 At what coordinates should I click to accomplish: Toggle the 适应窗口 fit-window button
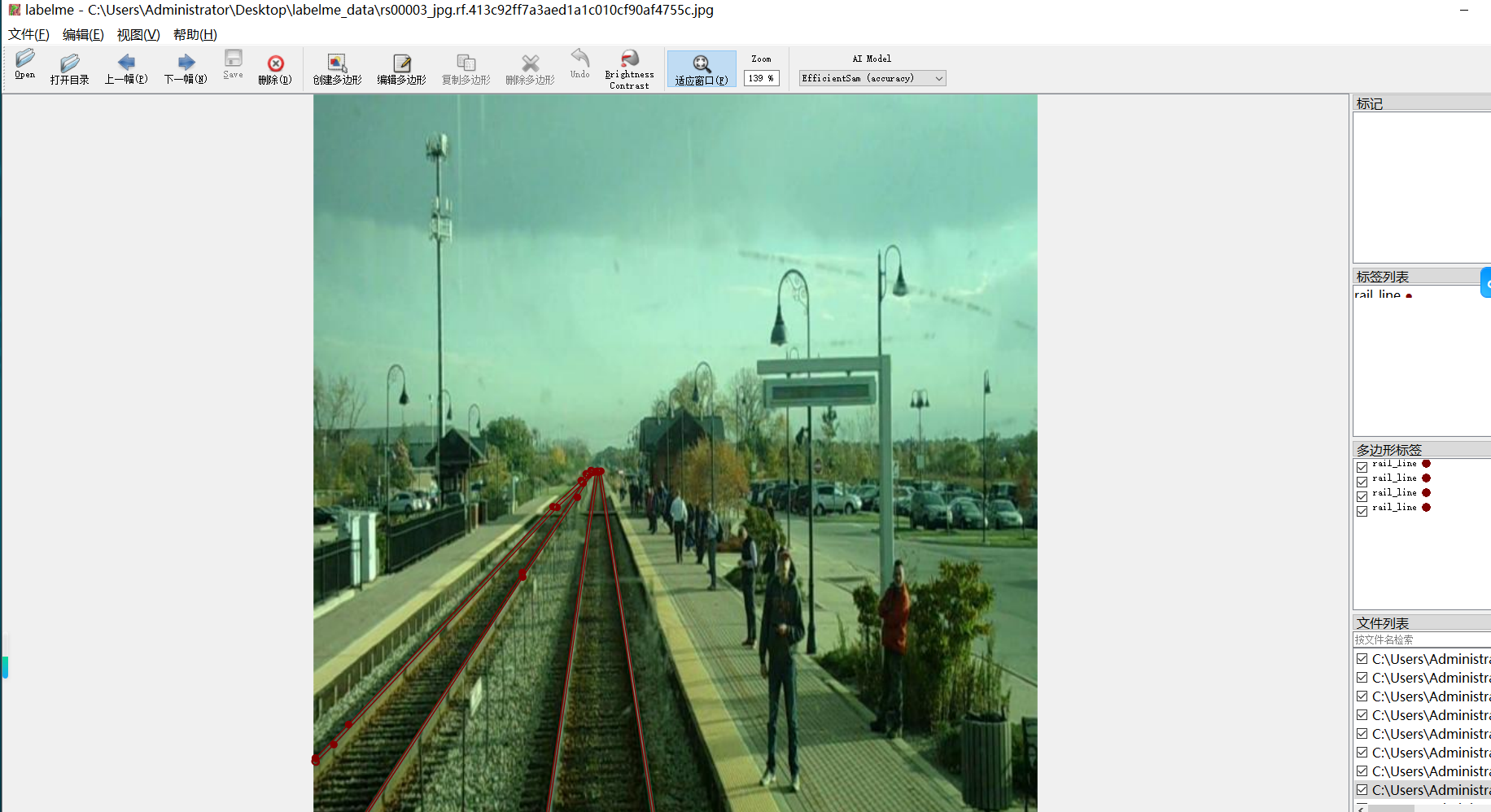click(x=702, y=68)
